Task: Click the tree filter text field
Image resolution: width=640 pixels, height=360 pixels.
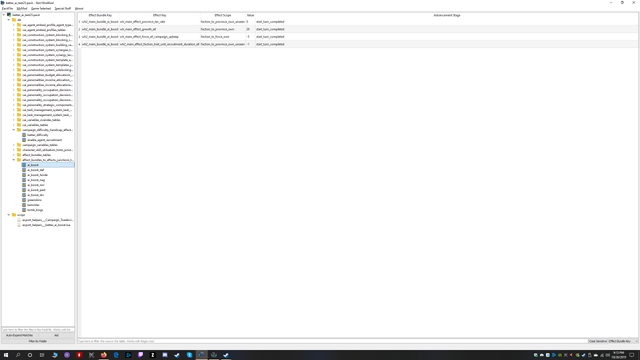Action: (38, 329)
